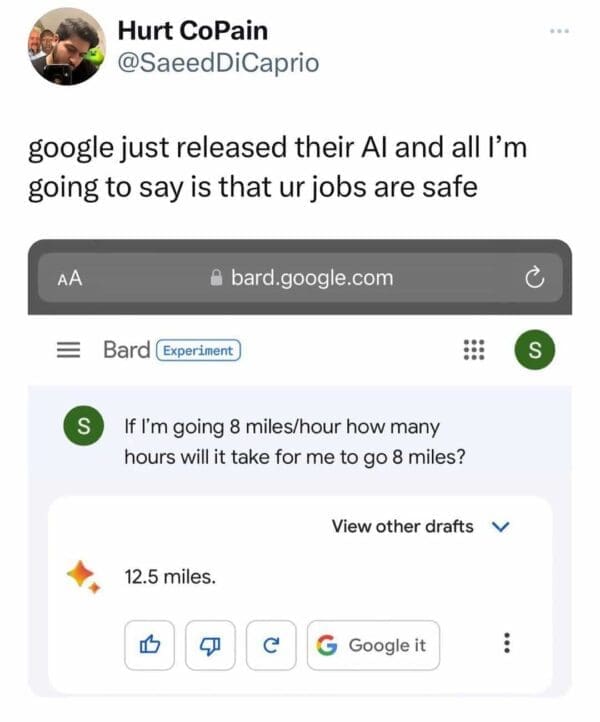Click the chevron beside View other drafts
The width and height of the screenshot is (600, 722).
point(503,526)
